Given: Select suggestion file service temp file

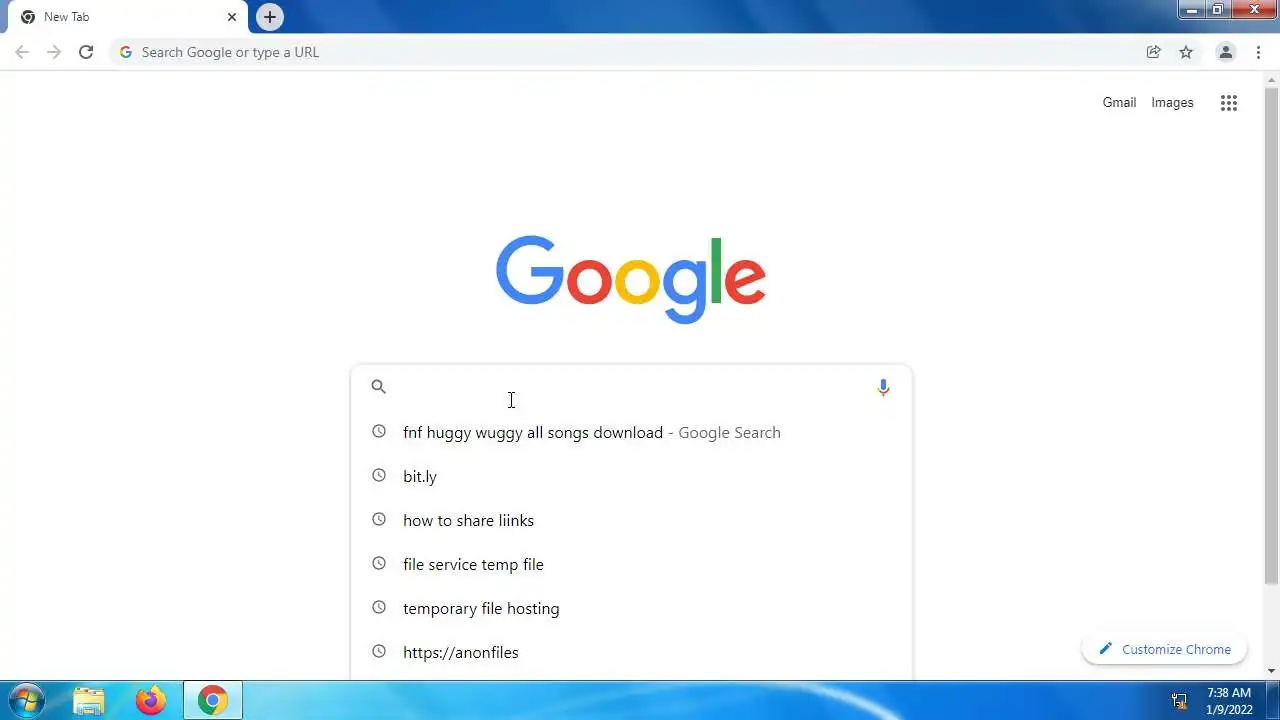Looking at the screenshot, I should [631, 564].
